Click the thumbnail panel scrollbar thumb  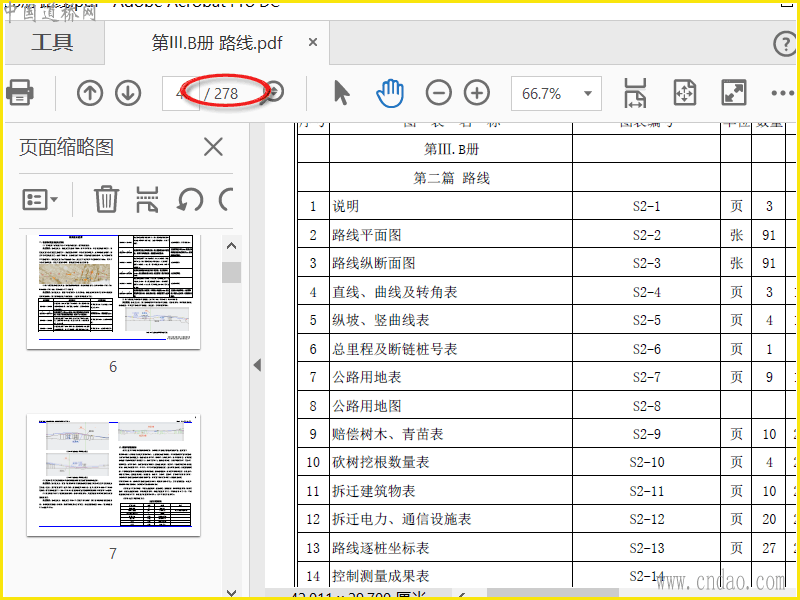coord(231,272)
